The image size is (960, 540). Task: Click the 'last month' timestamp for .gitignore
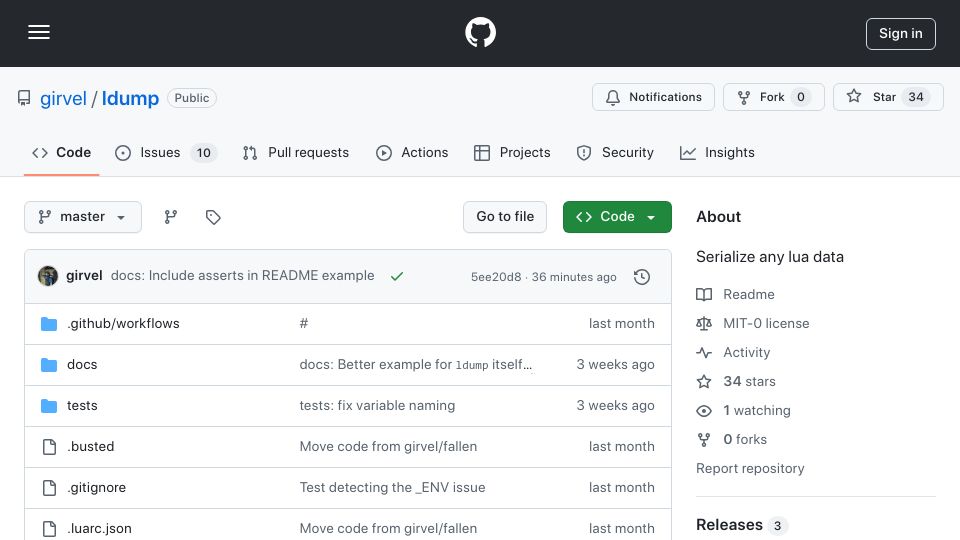tap(621, 487)
